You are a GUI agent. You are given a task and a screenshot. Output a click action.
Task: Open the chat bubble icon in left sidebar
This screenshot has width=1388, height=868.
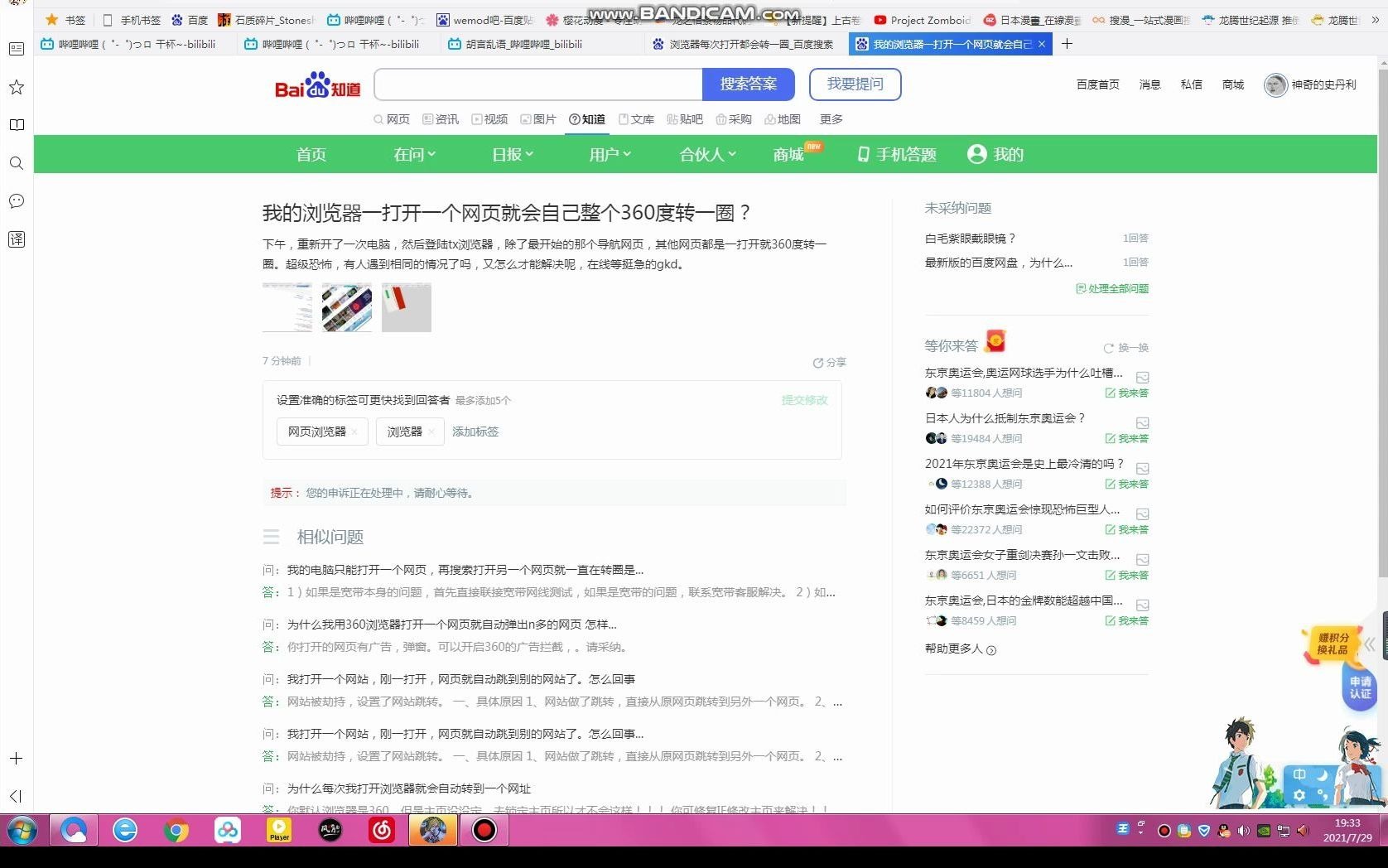coord(16,201)
